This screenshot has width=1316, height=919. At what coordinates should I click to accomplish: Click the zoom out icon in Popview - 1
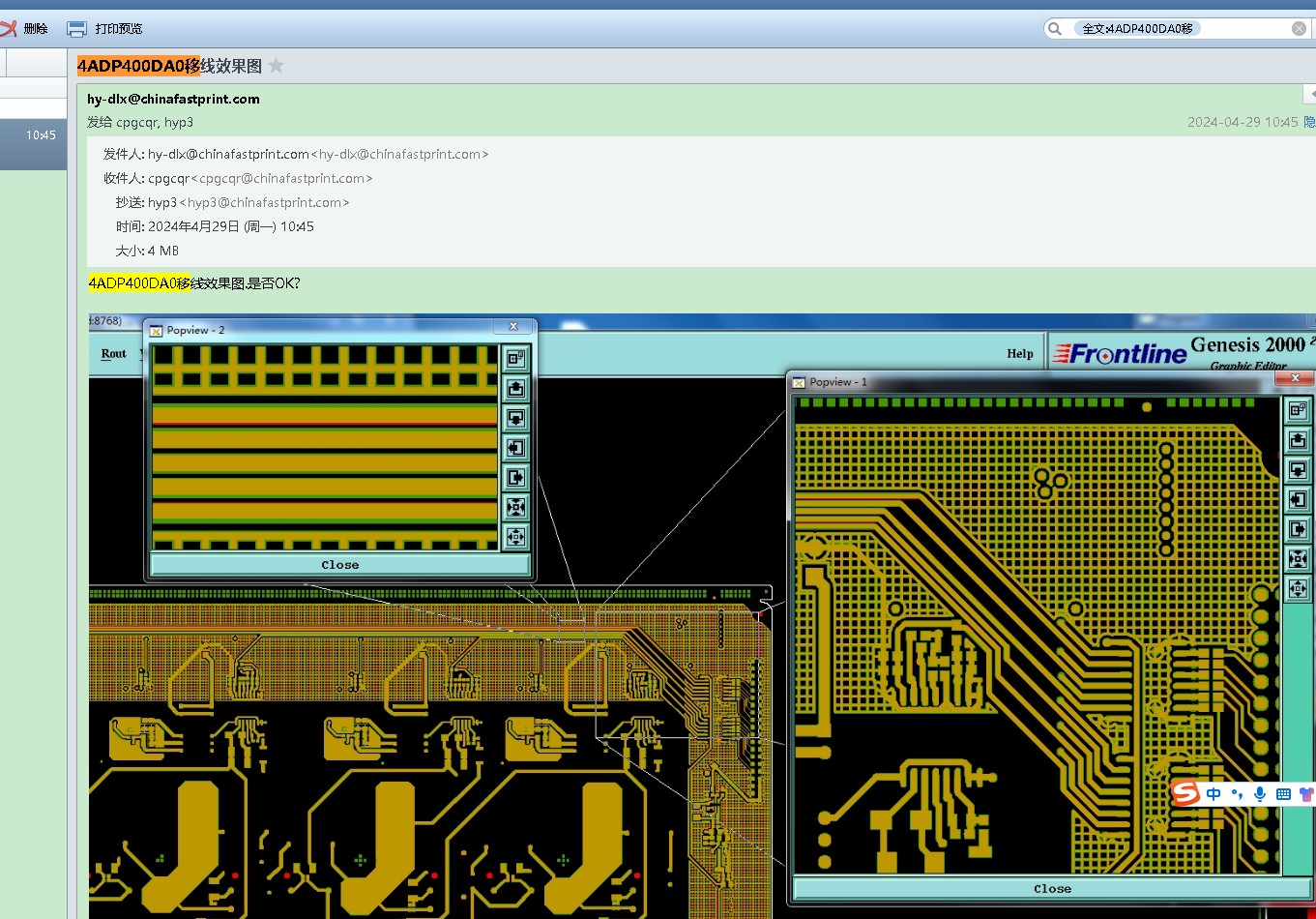(1298, 588)
